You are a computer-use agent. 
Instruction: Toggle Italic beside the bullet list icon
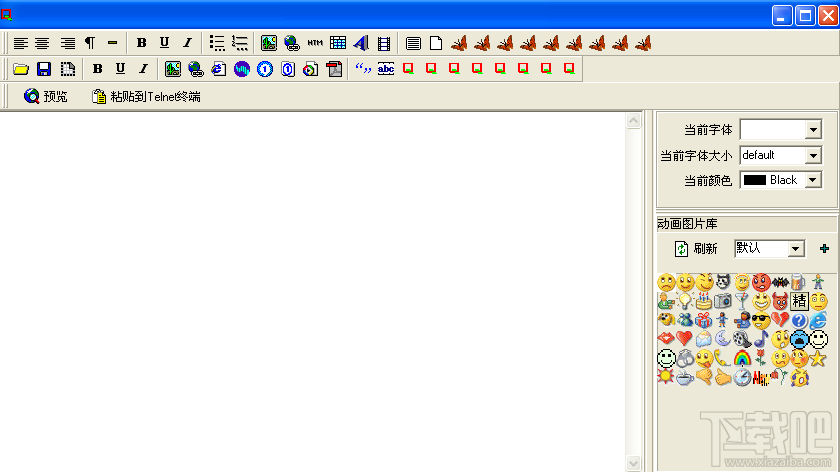(187, 43)
